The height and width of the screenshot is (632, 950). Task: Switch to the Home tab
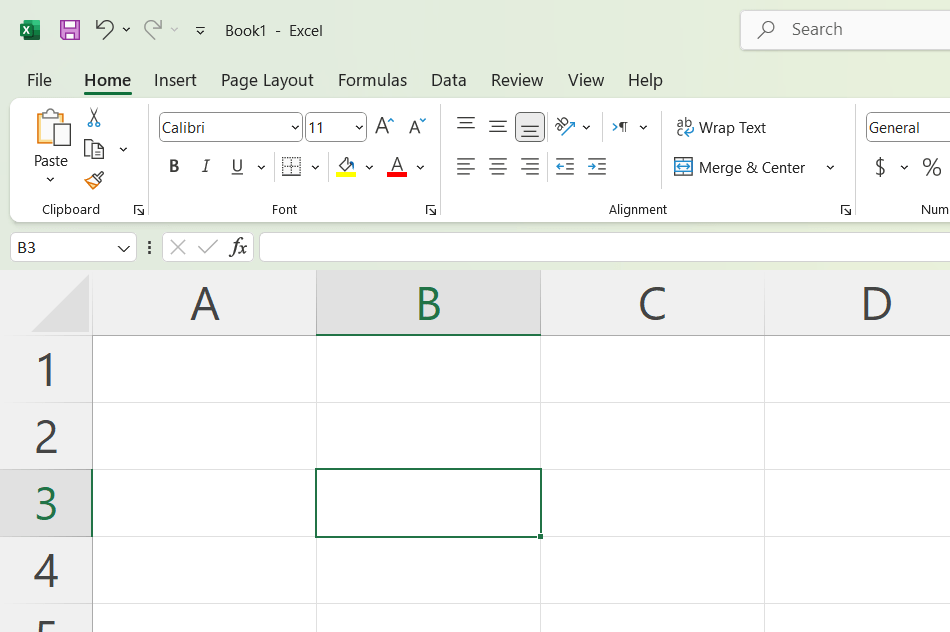click(x=107, y=80)
